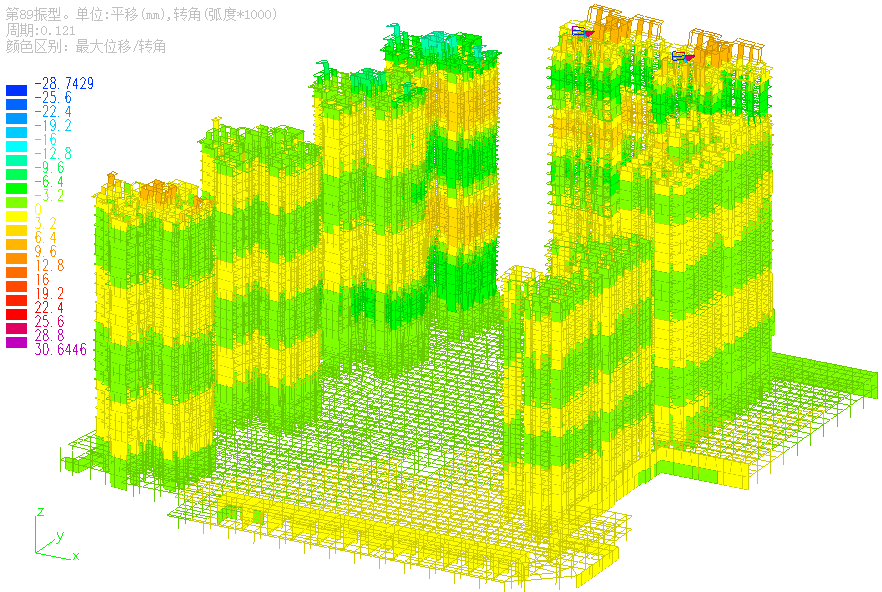Screen dimensions: 882x592
Task: Select the purple swatch ending the legend
Action: pyautogui.click(x=16, y=342)
